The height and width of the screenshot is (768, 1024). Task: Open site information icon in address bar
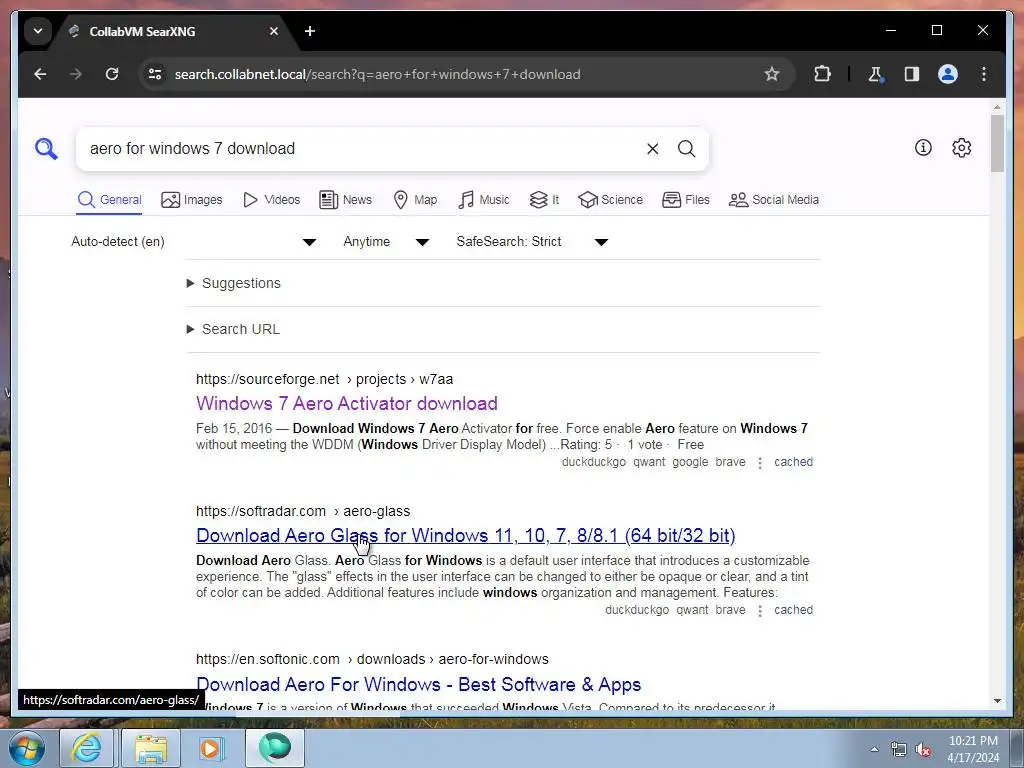click(x=155, y=74)
